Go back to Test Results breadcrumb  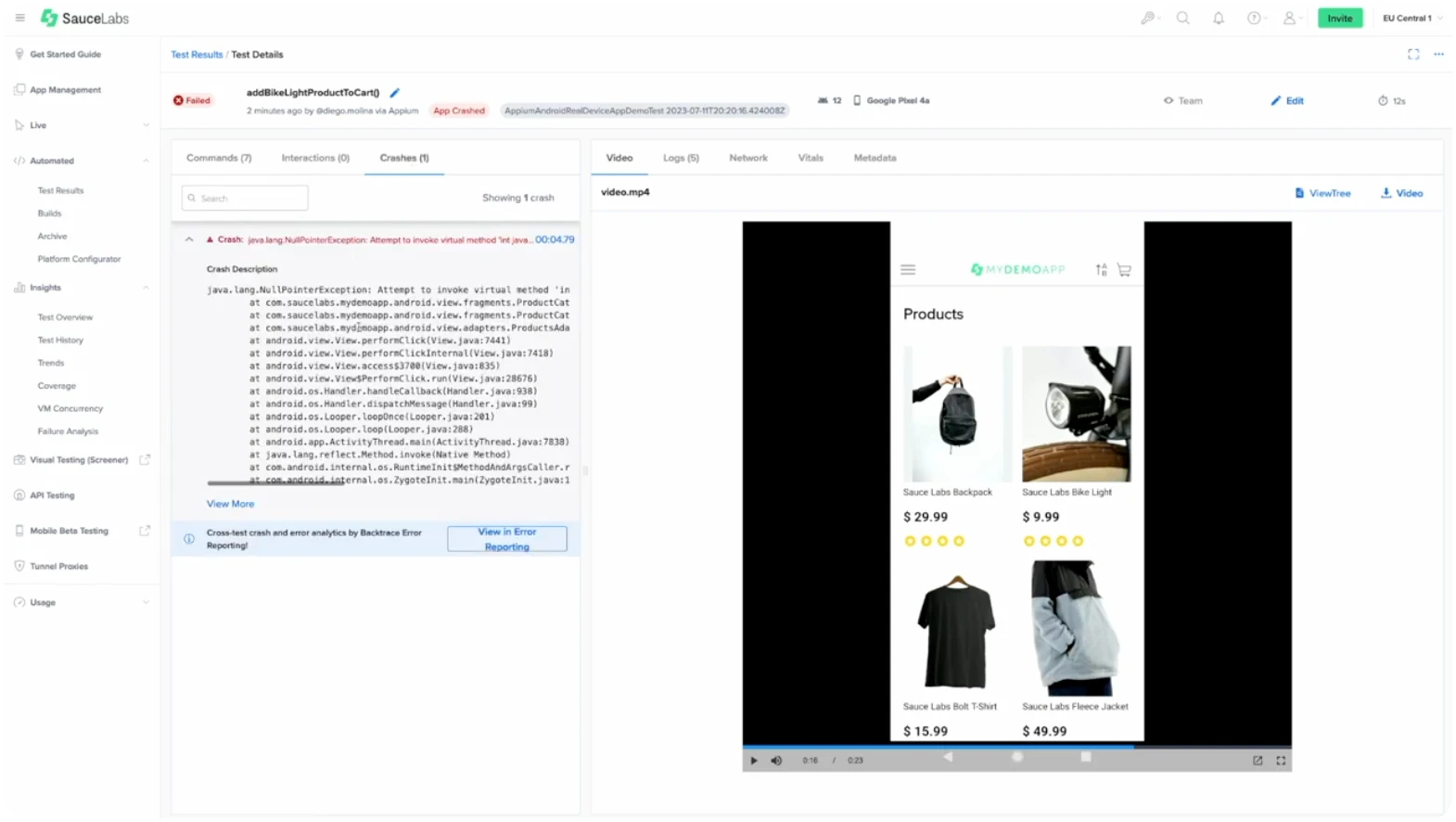(x=197, y=55)
